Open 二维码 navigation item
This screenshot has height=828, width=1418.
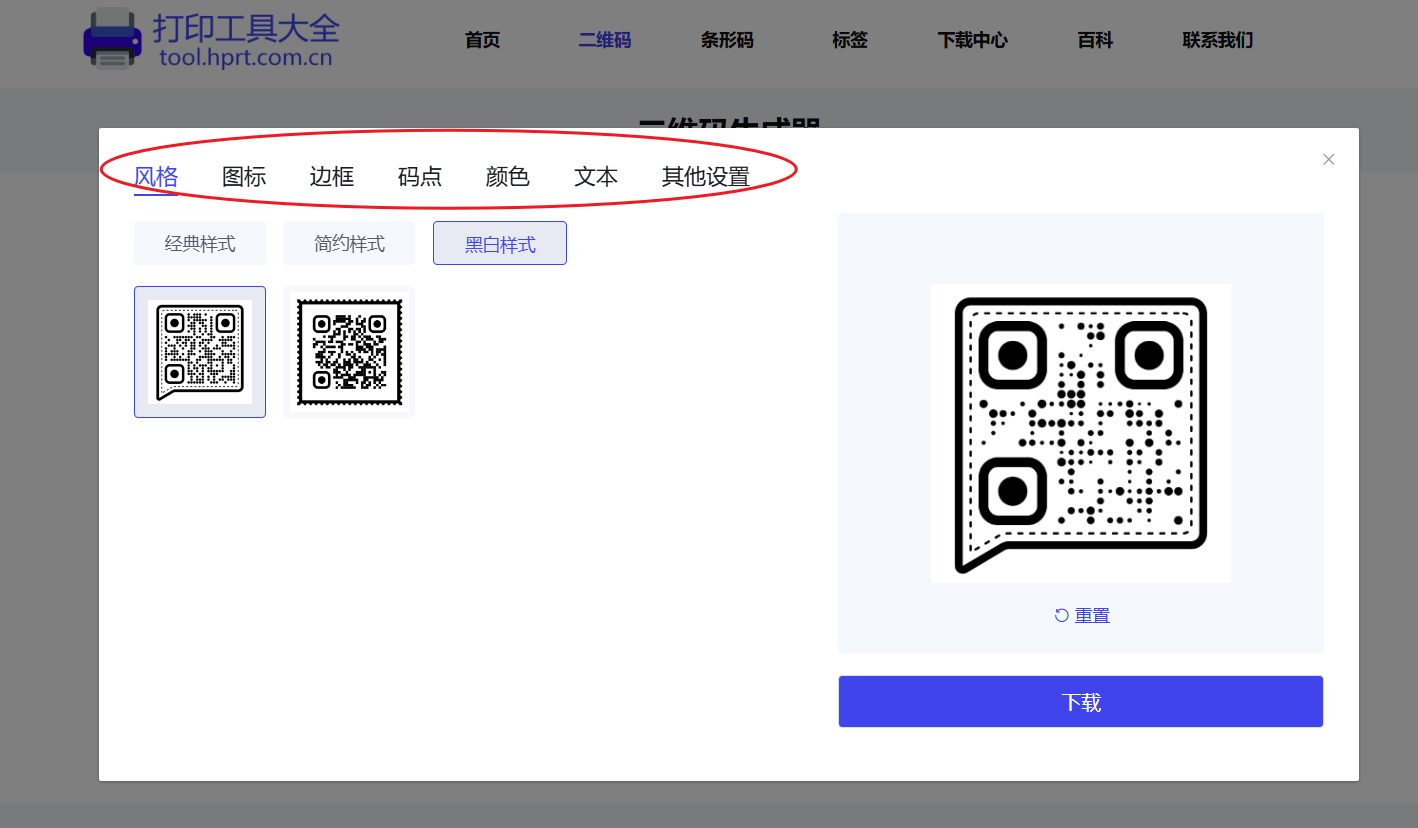(x=605, y=40)
